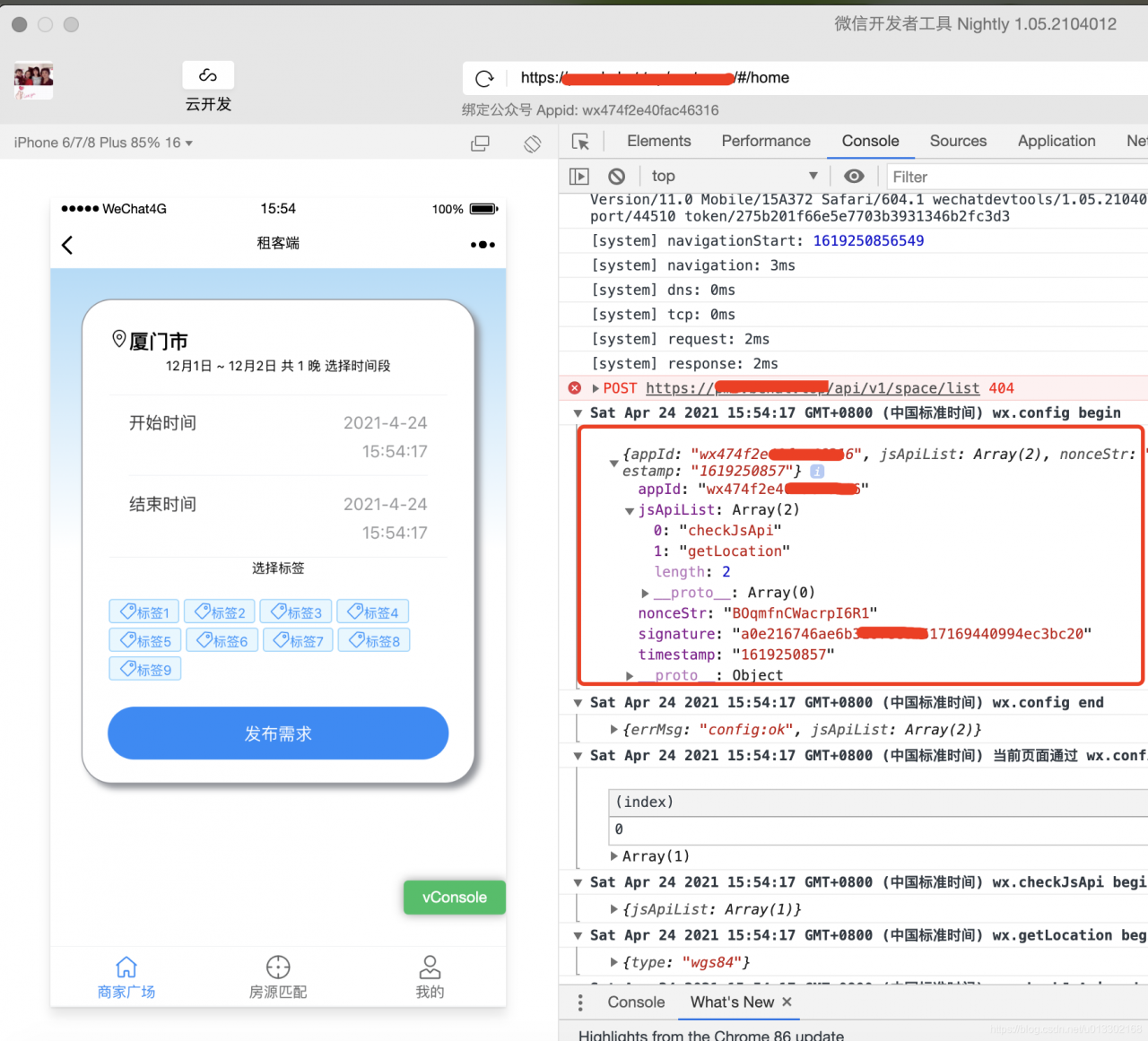Click the info badge beside timestamp
Screen dimensions: 1148x1041
point(817,471)
